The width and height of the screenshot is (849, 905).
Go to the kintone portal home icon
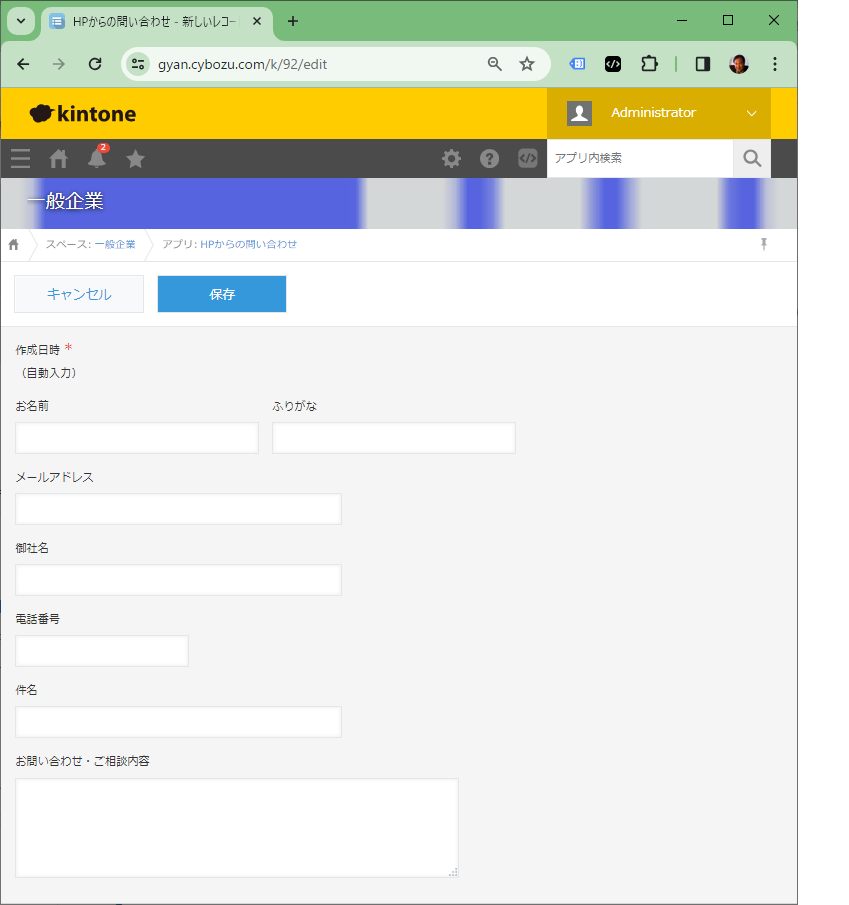pos(58,158)
